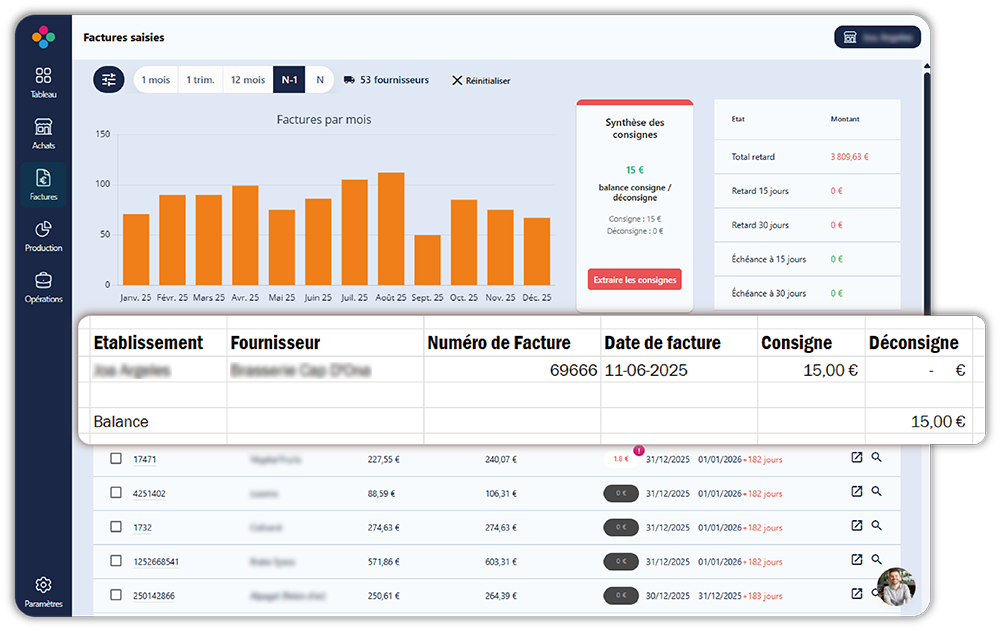Screen dimensions: 1000x631
Task: Check the box for invoice 250142866
Action: point(115,595)
